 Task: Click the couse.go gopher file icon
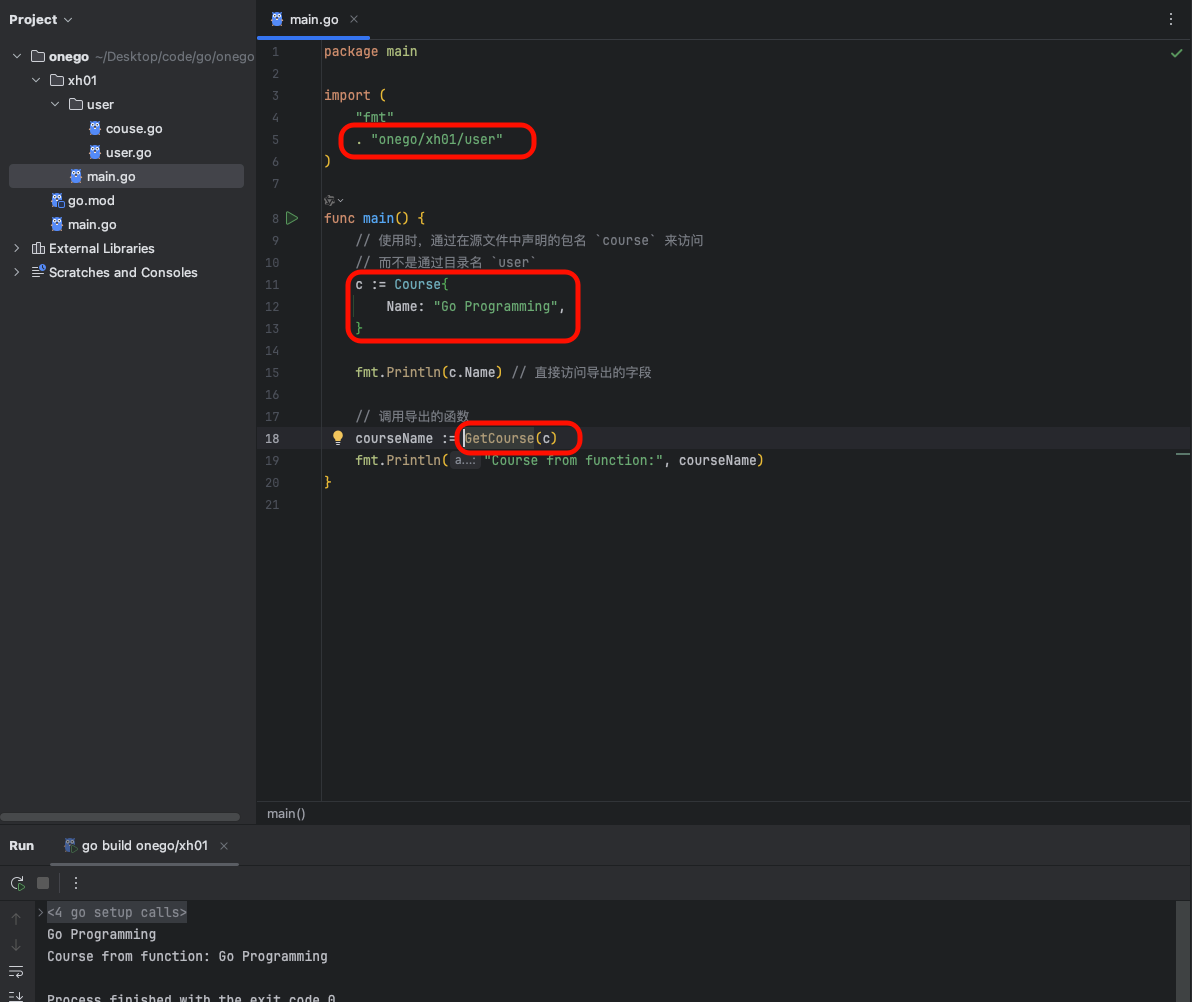pyautogui.click(x=95, y=128)
